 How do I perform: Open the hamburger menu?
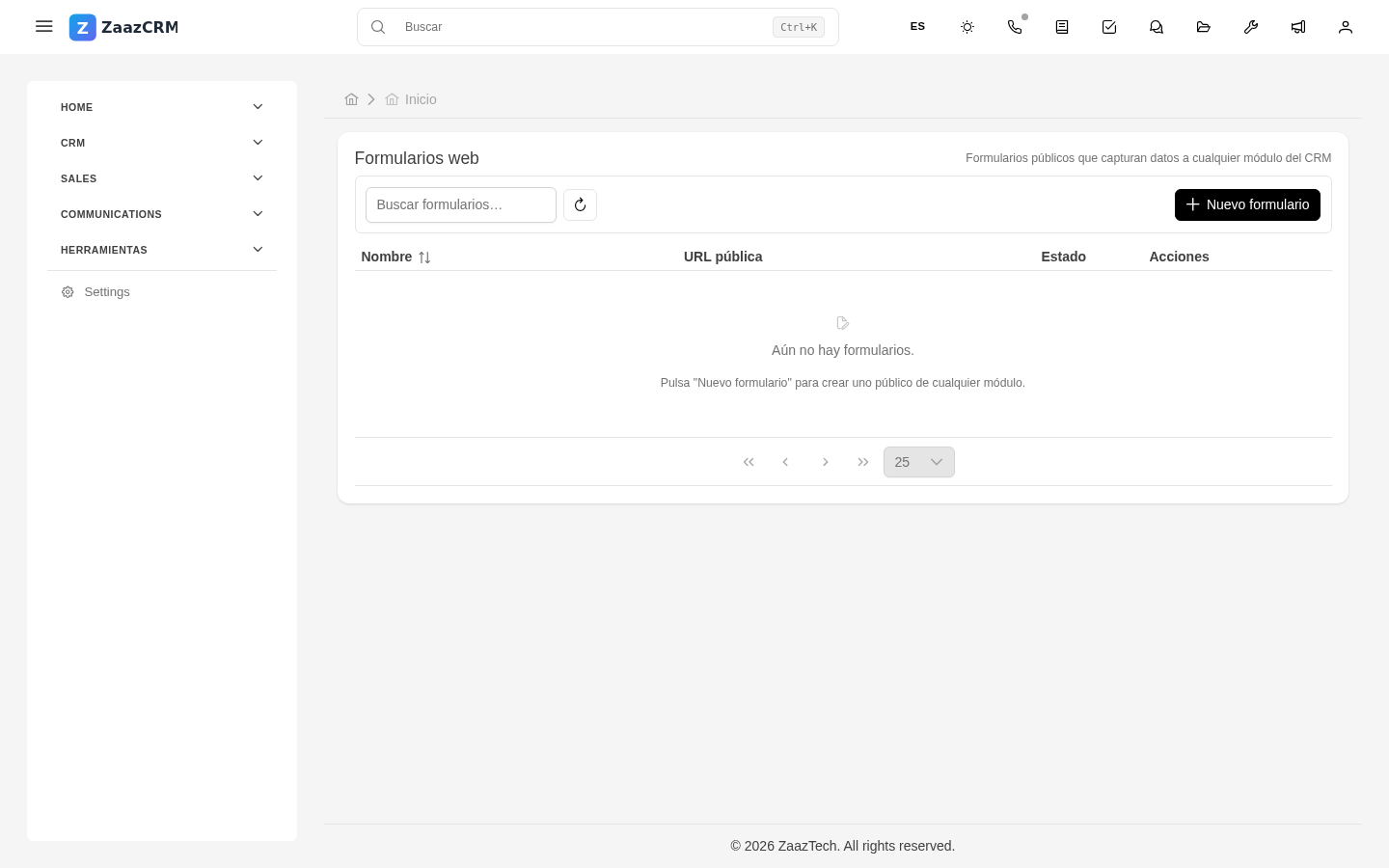pos(43,27)
